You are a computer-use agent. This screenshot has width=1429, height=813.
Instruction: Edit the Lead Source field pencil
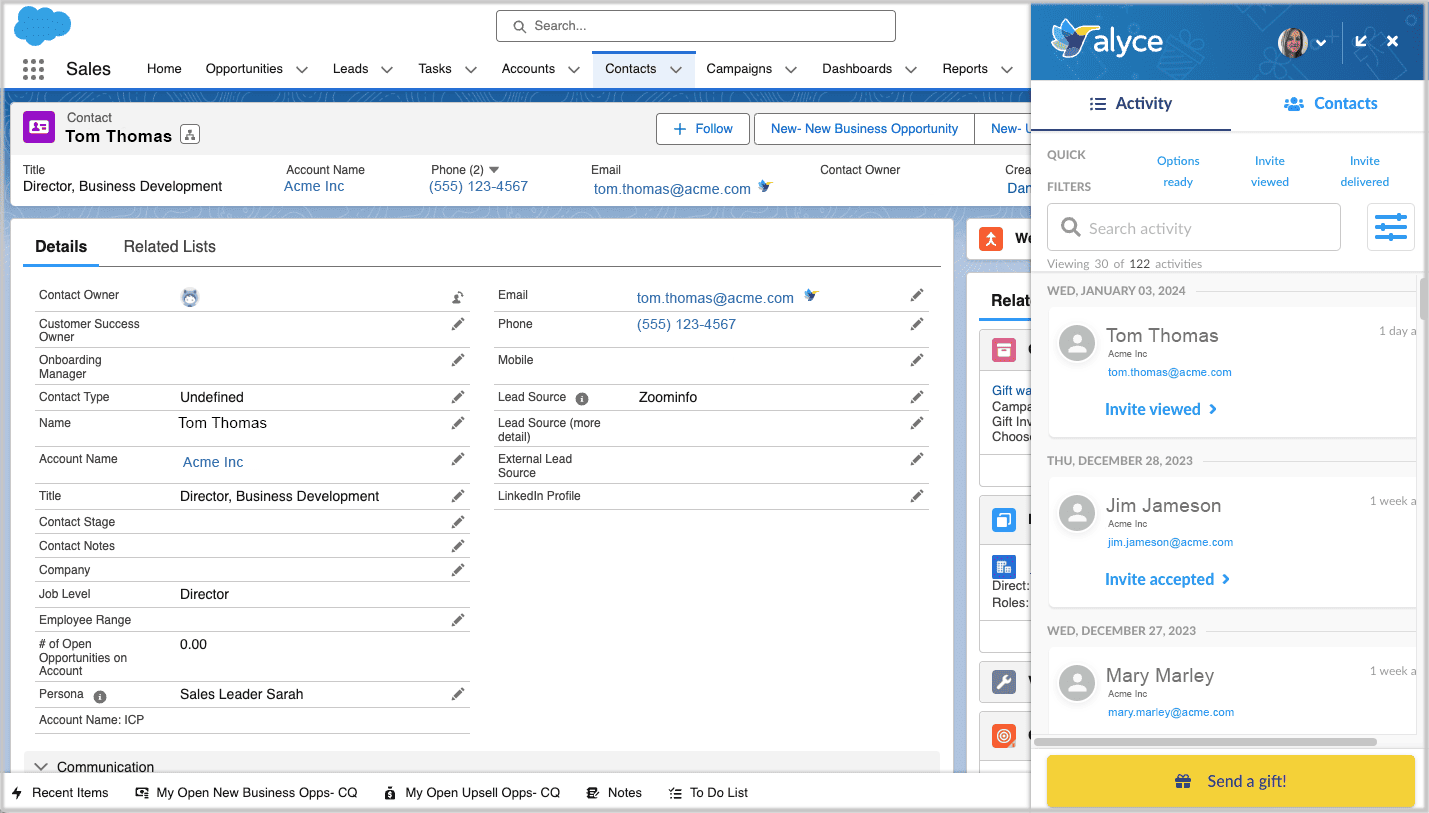click(x=916, y=397)
